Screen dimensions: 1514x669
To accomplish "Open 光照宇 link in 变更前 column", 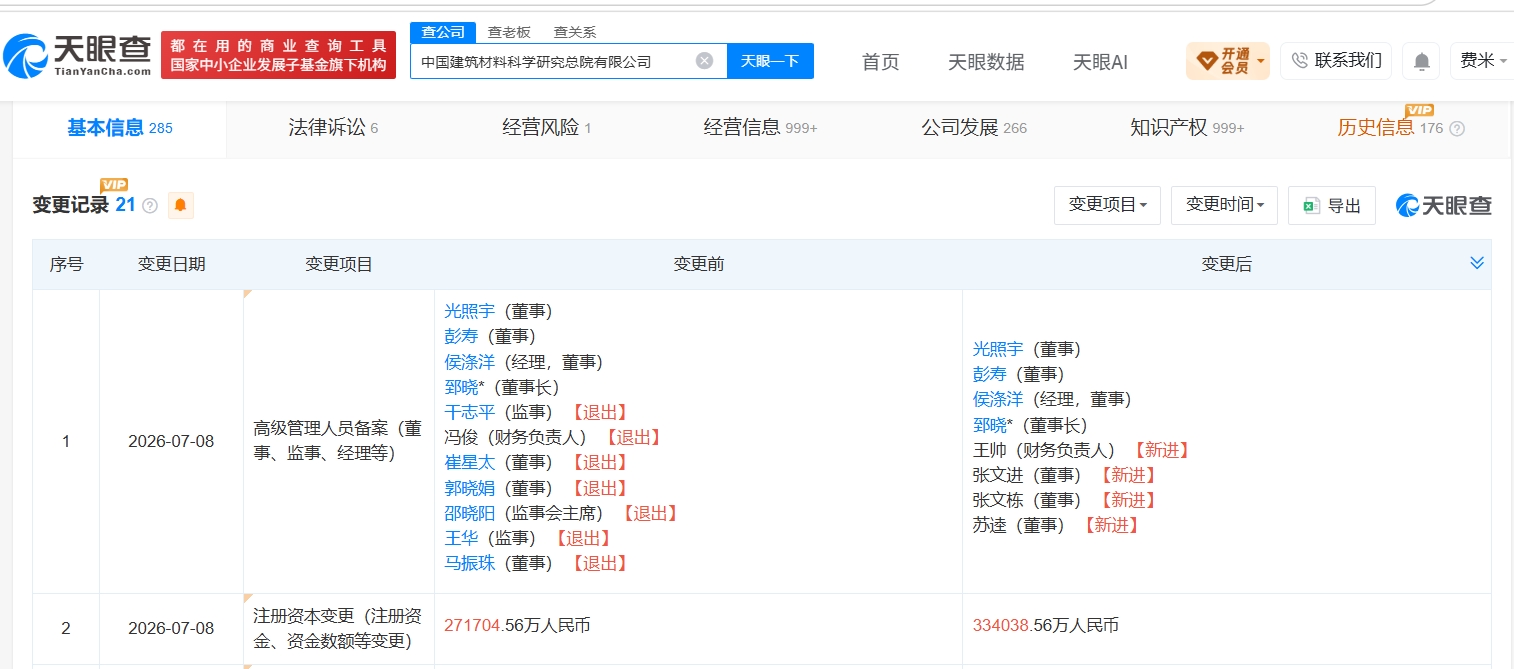I will (470, 312).
